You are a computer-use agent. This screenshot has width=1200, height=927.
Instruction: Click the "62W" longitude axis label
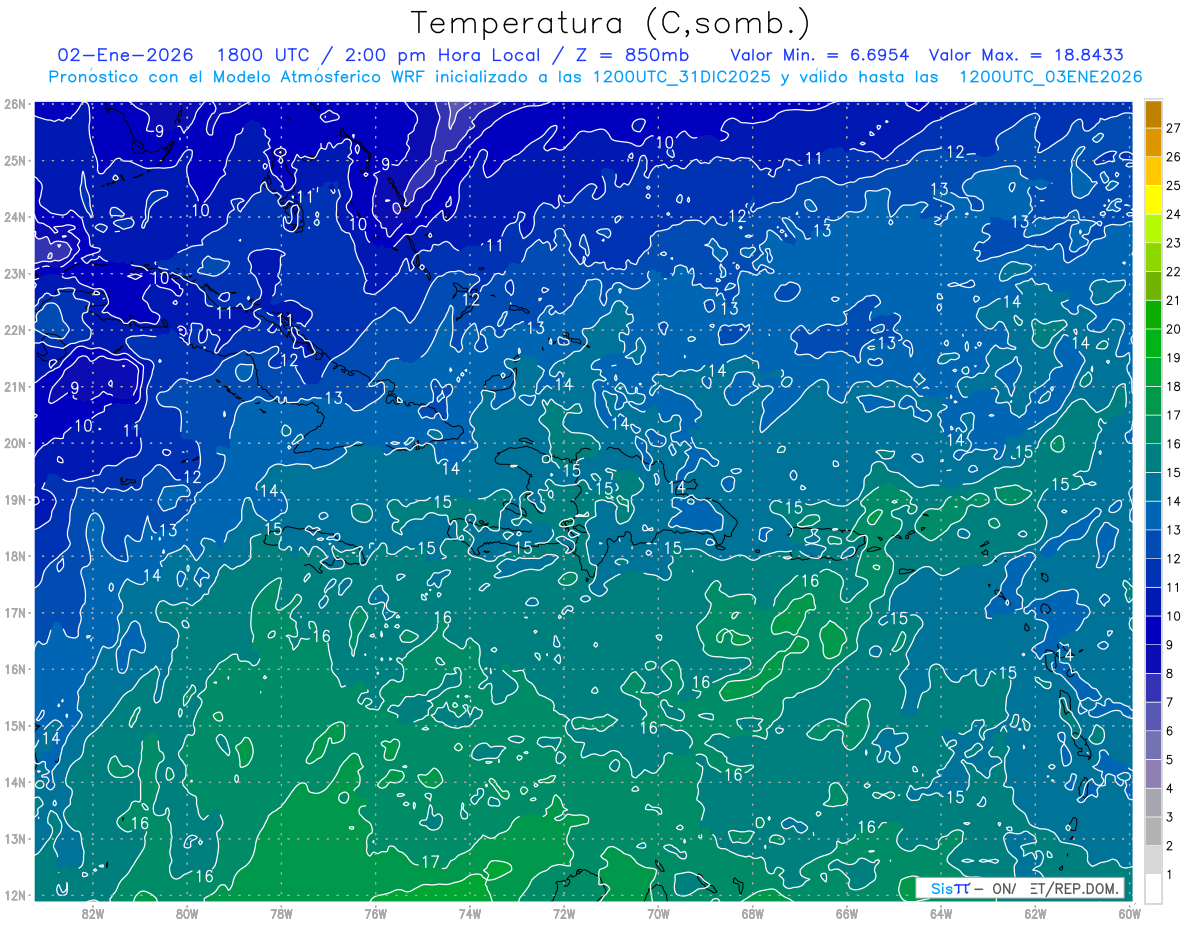click(x=1036, y=912)
